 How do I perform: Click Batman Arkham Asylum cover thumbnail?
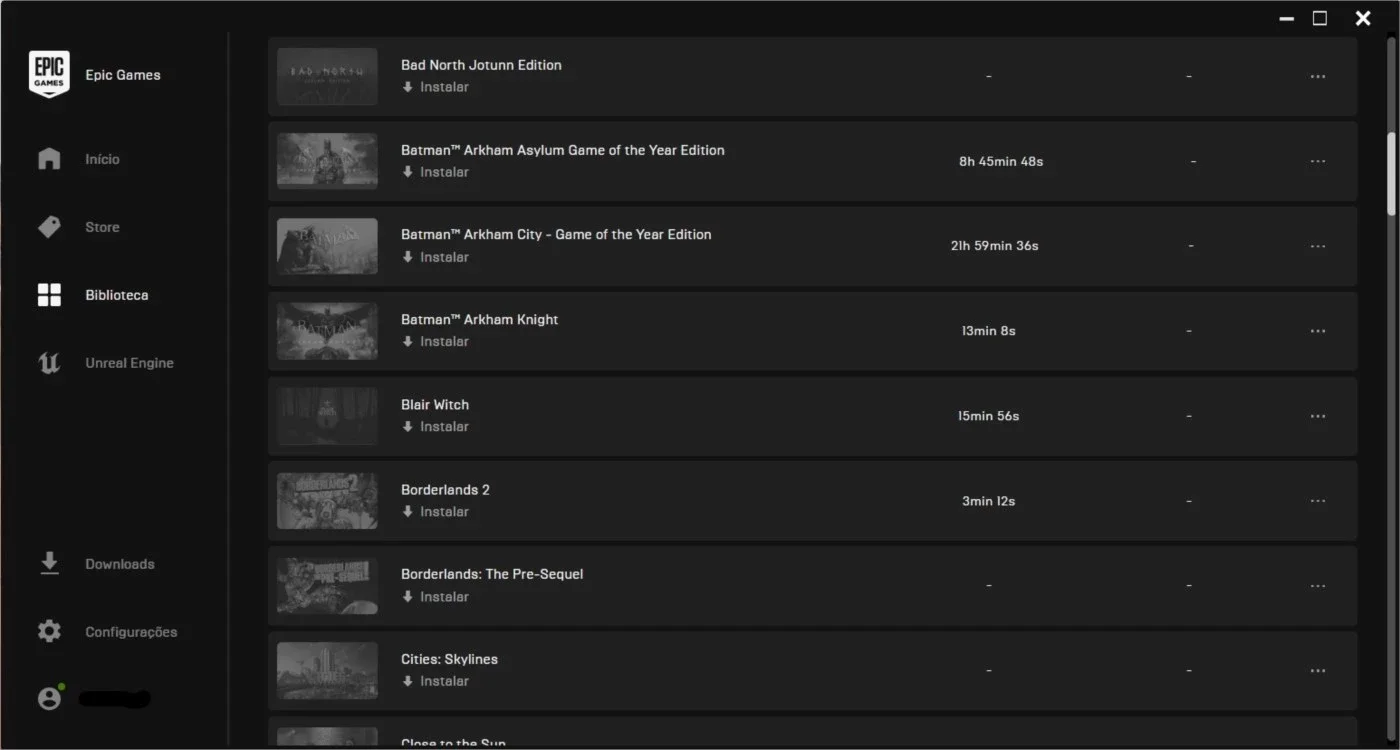click(327, 161)
